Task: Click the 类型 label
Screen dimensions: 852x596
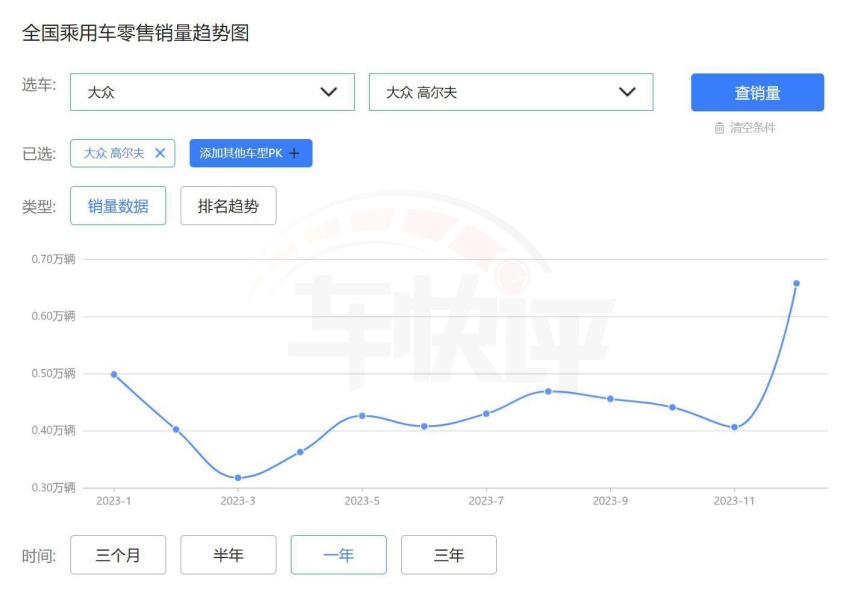Action: [39, 206]
